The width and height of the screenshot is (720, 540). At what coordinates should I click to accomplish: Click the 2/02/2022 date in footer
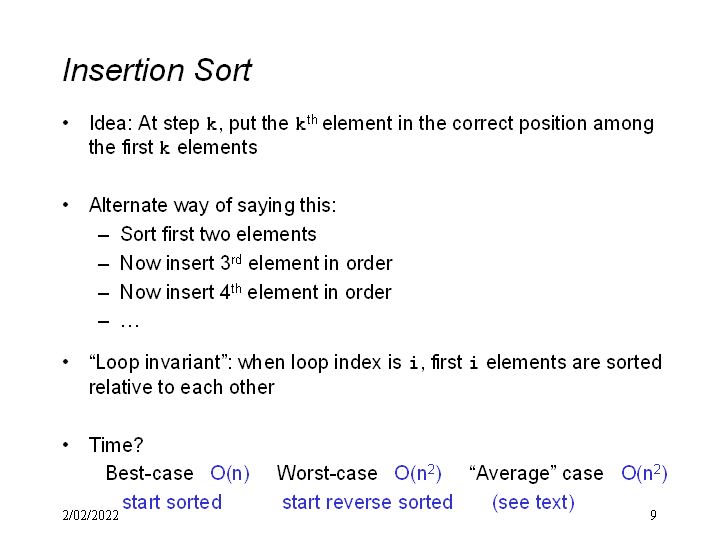tap(90, 516)
